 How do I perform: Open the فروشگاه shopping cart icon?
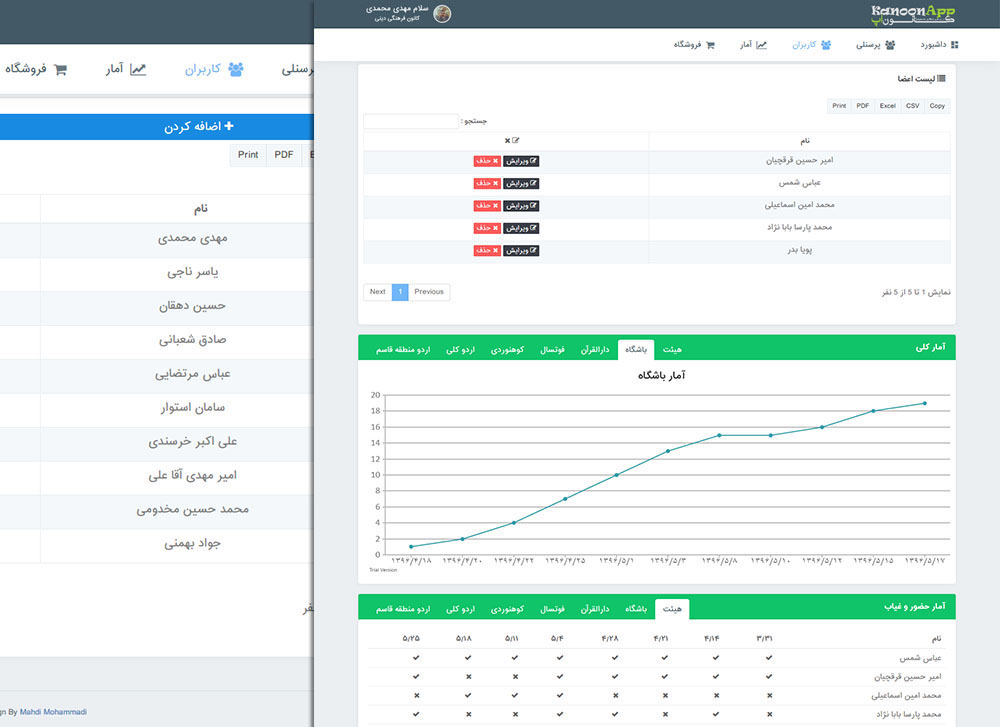point(711,44)
